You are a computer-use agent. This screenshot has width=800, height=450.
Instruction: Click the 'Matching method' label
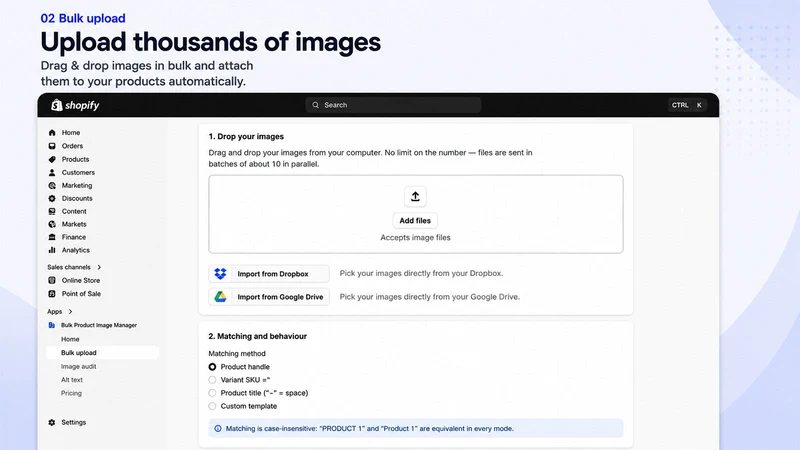pyautogui.click(x=237, y=354)
